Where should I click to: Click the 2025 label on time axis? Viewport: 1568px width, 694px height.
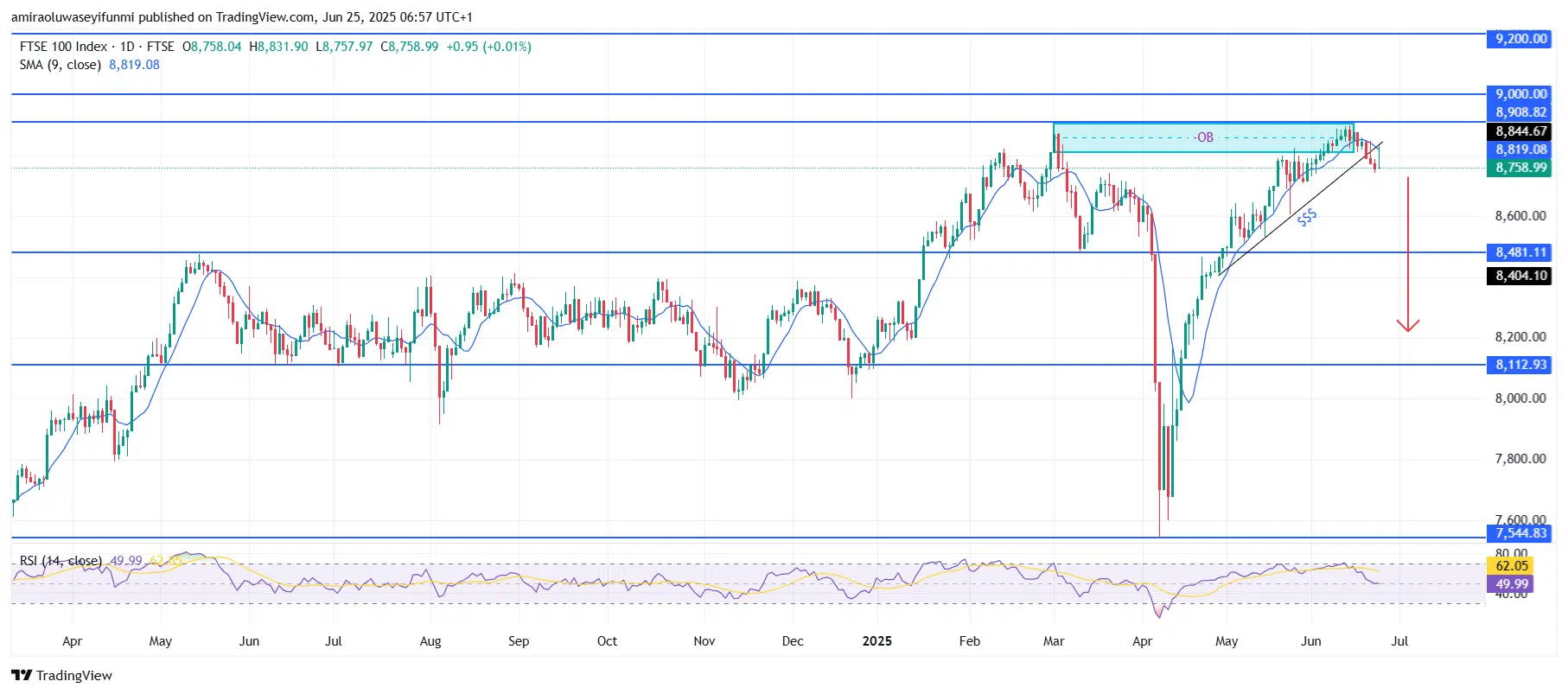(x=876, y=641)
